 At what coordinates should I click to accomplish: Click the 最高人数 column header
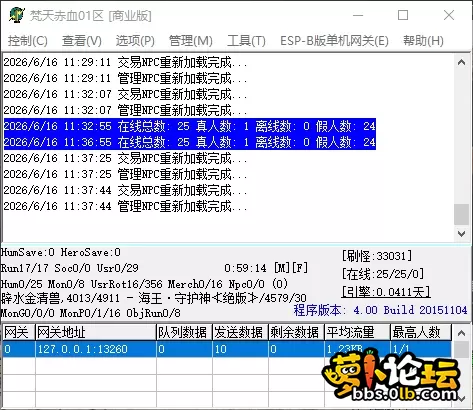pos(421,332)
